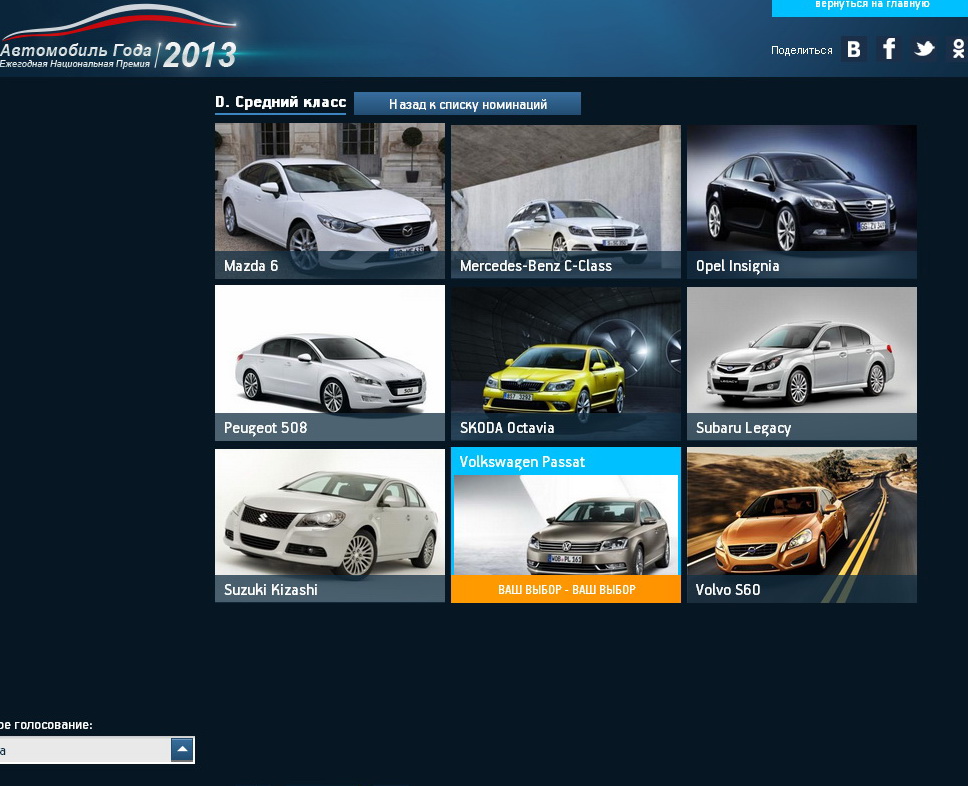Go back via 'Назад к списку номинаций'

[x=467, y=104]
